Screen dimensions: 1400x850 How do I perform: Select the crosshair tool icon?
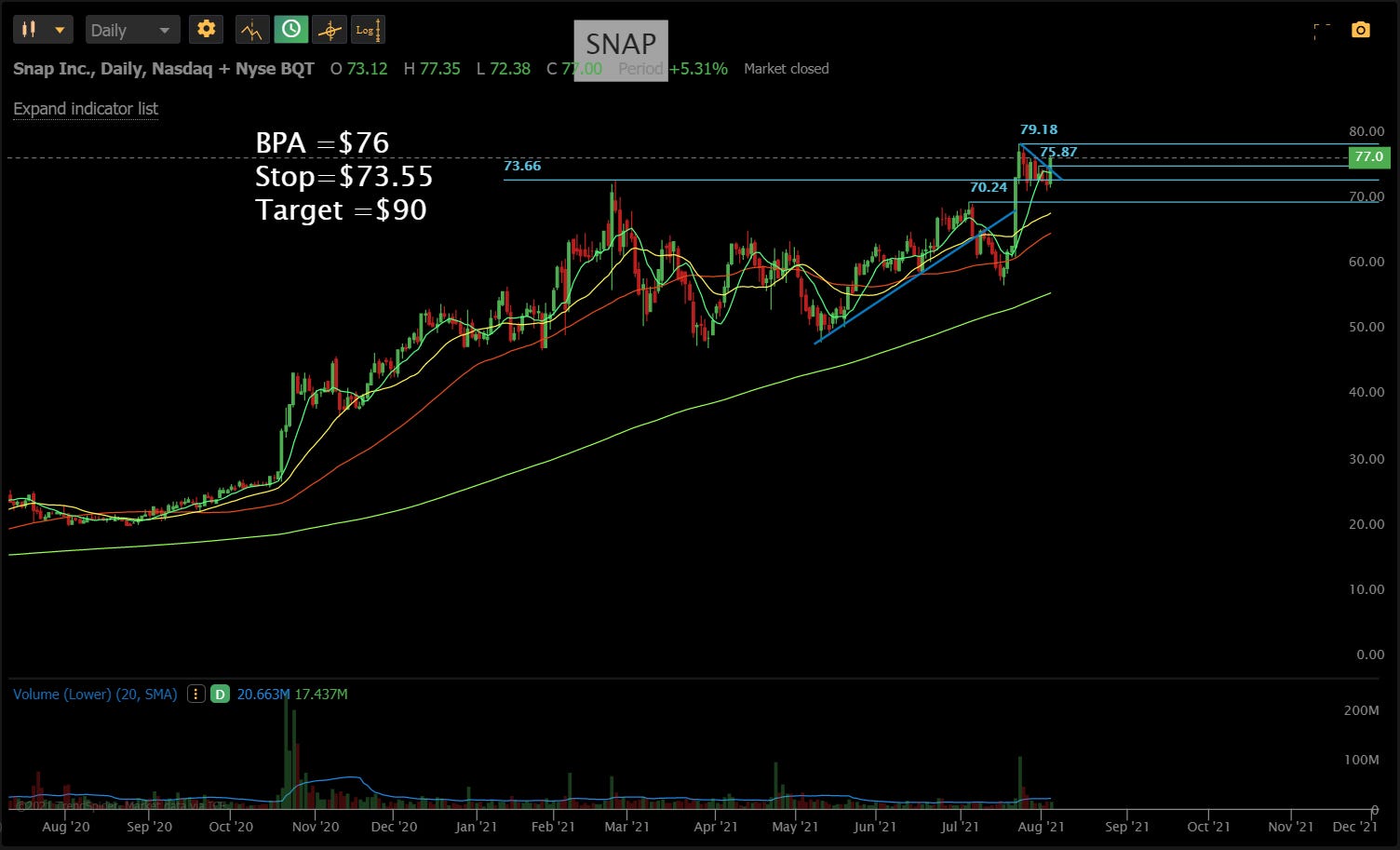(330, 30)
